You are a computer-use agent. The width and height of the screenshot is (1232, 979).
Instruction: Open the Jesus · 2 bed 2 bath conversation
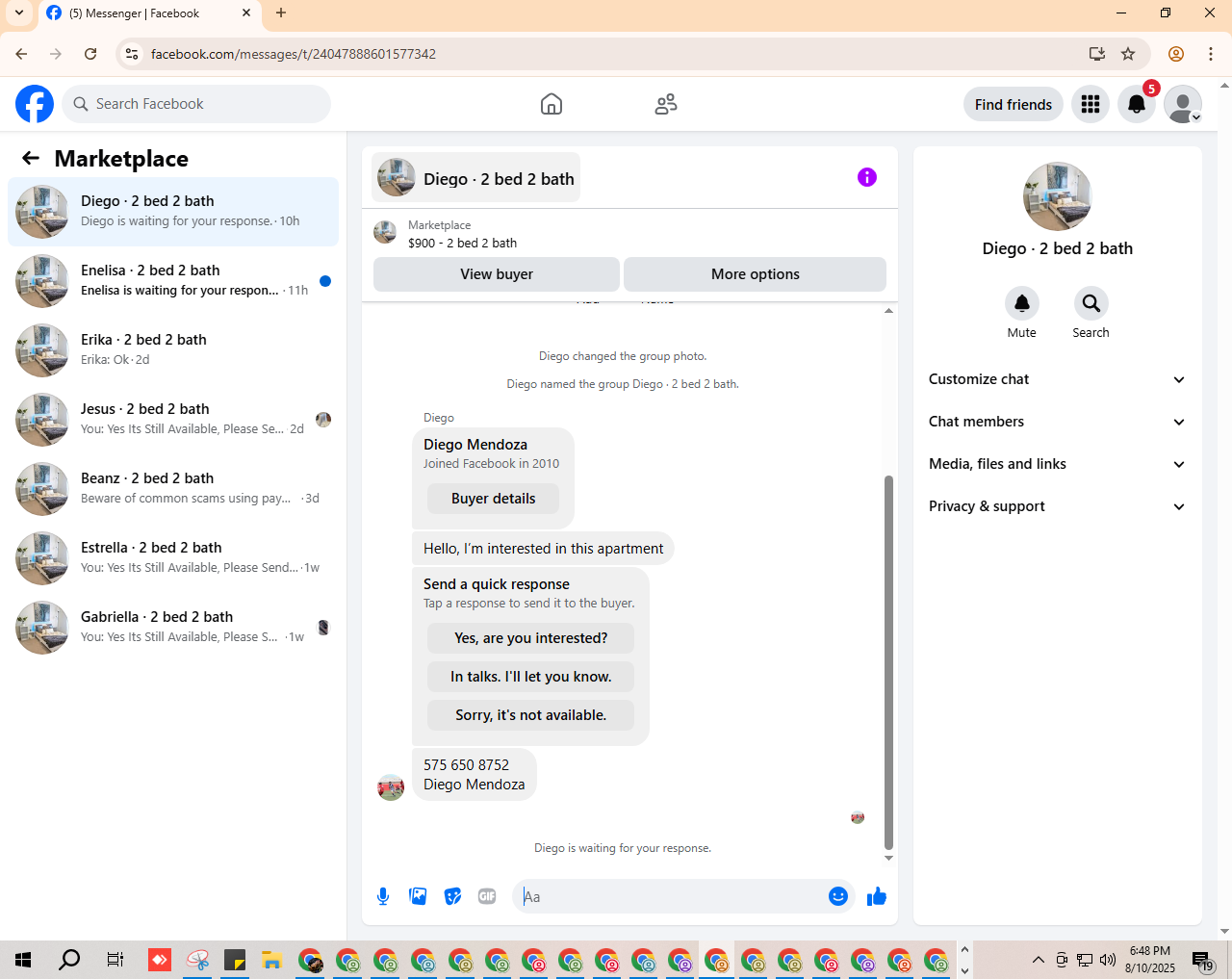point(173,420)
